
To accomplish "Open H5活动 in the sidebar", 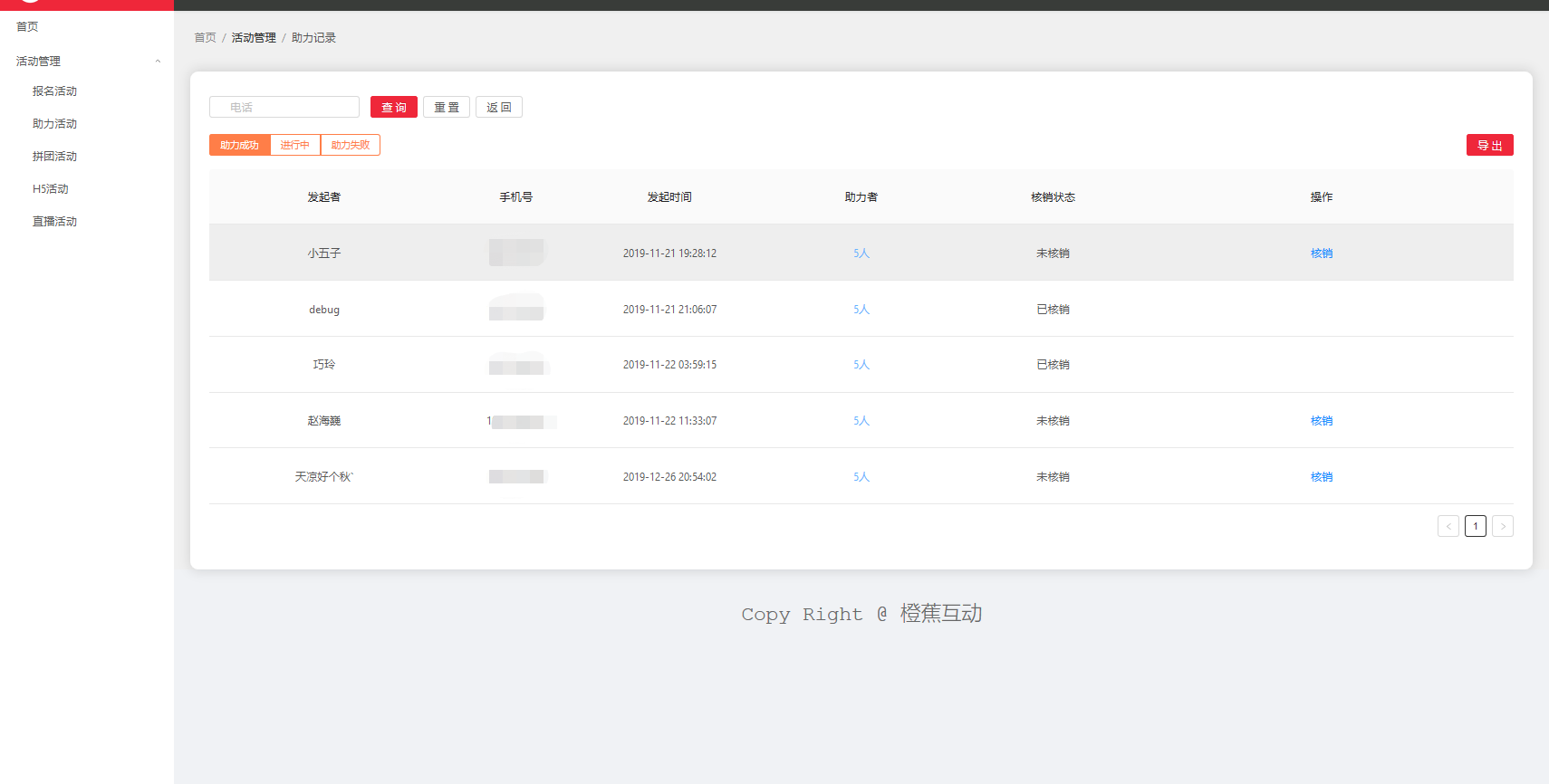I will [51, 189].
